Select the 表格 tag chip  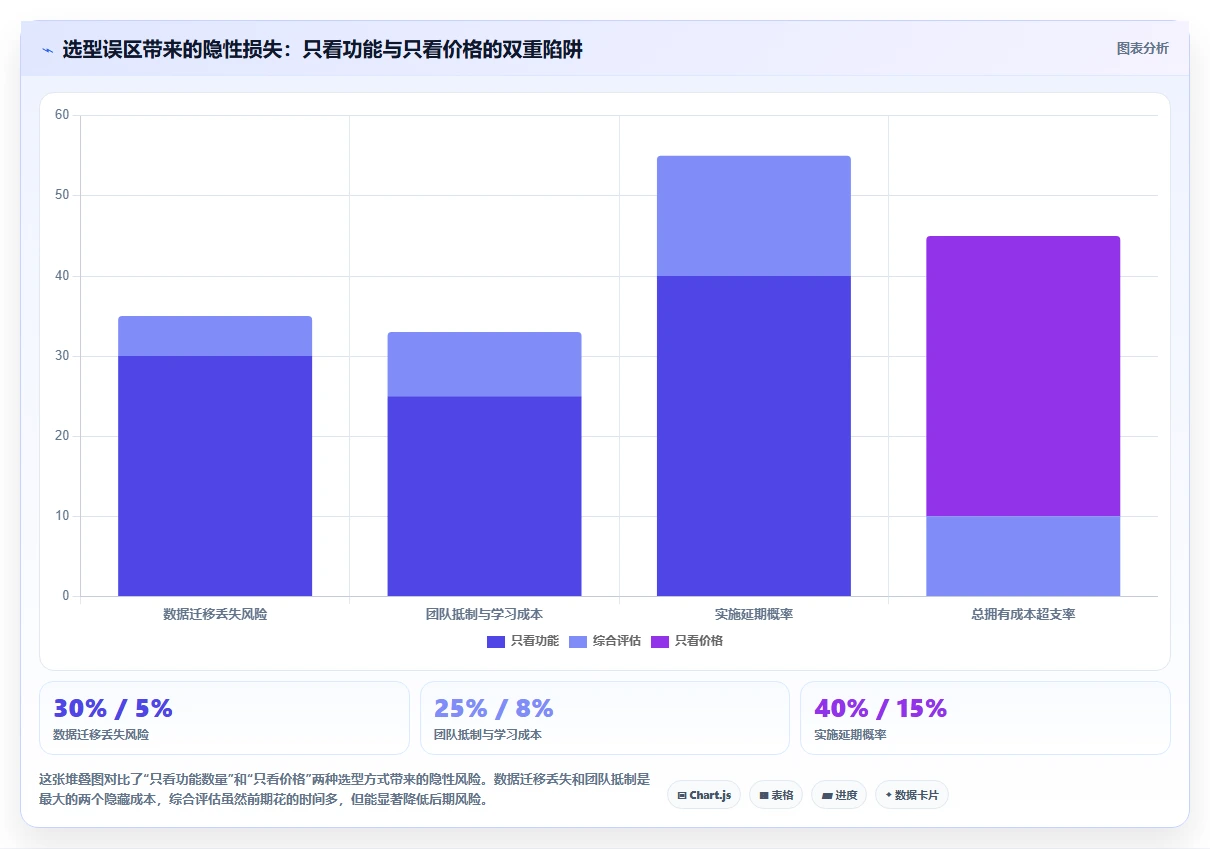click(776, 795)
